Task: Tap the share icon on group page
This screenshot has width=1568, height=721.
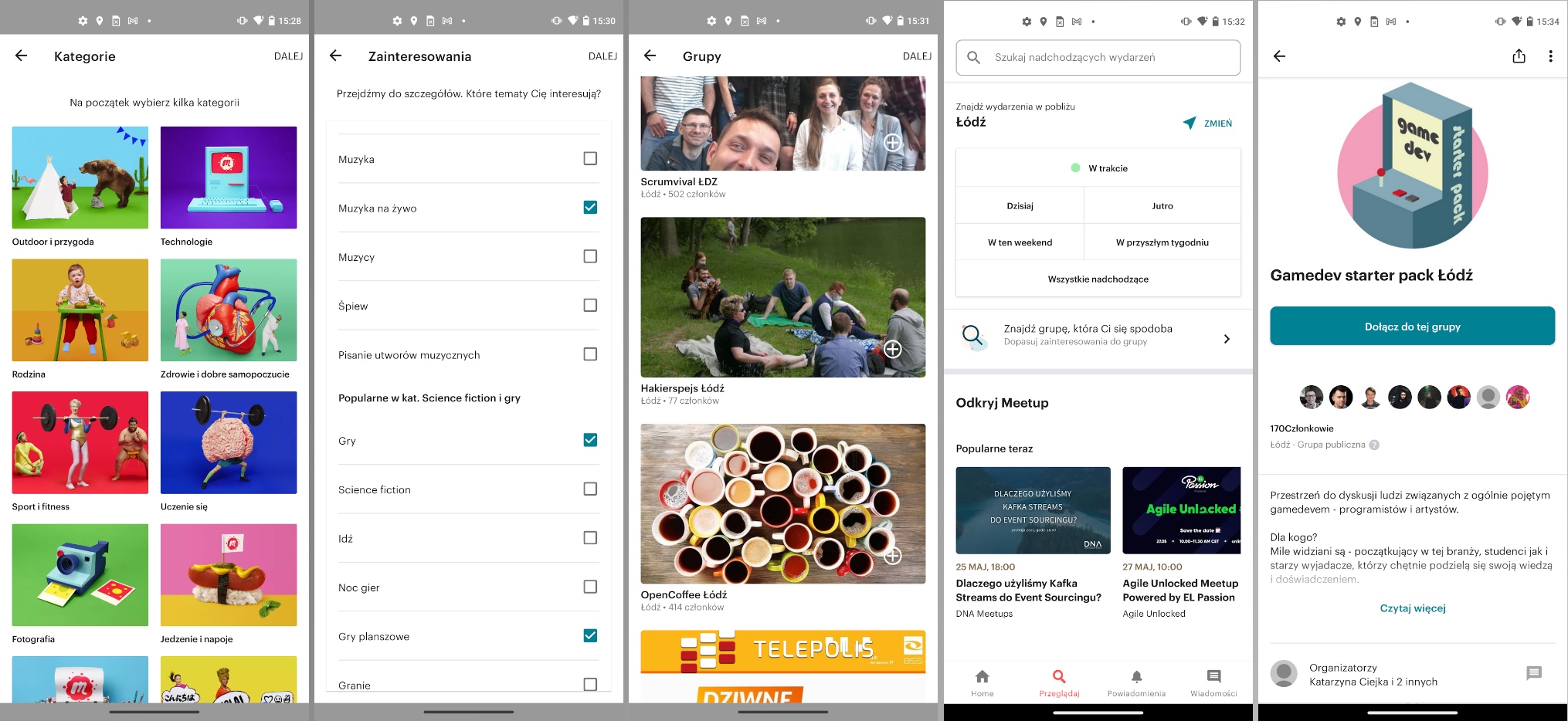Action: pos(1519,56)
